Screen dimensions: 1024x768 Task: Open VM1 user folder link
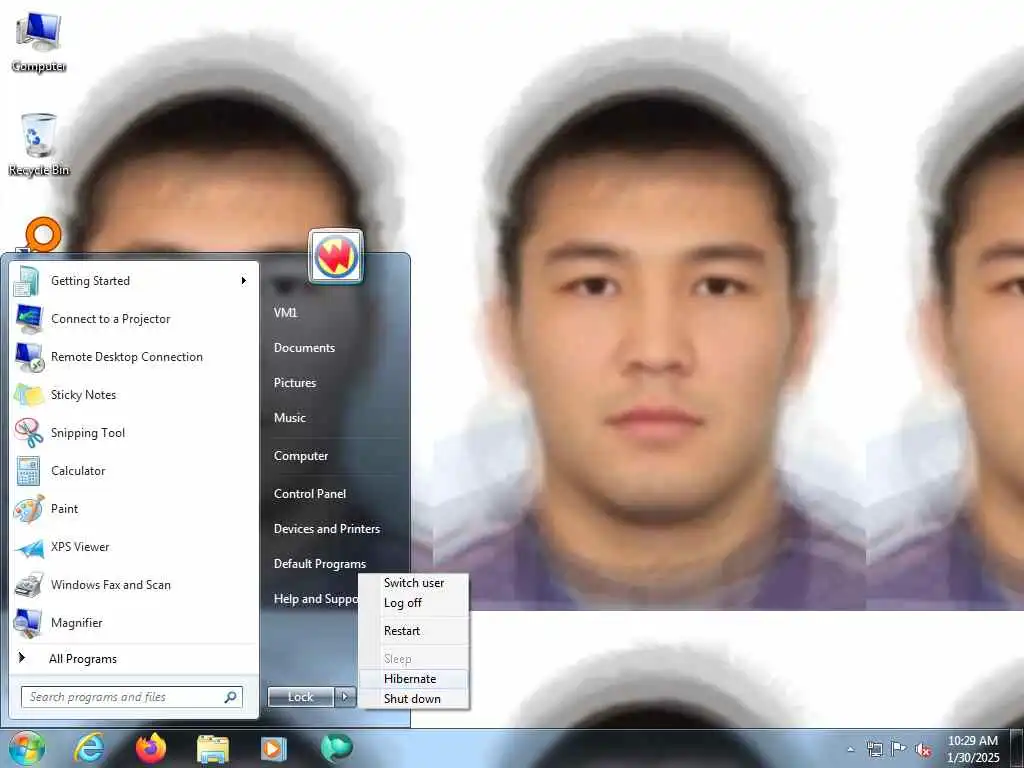[285, 313]
